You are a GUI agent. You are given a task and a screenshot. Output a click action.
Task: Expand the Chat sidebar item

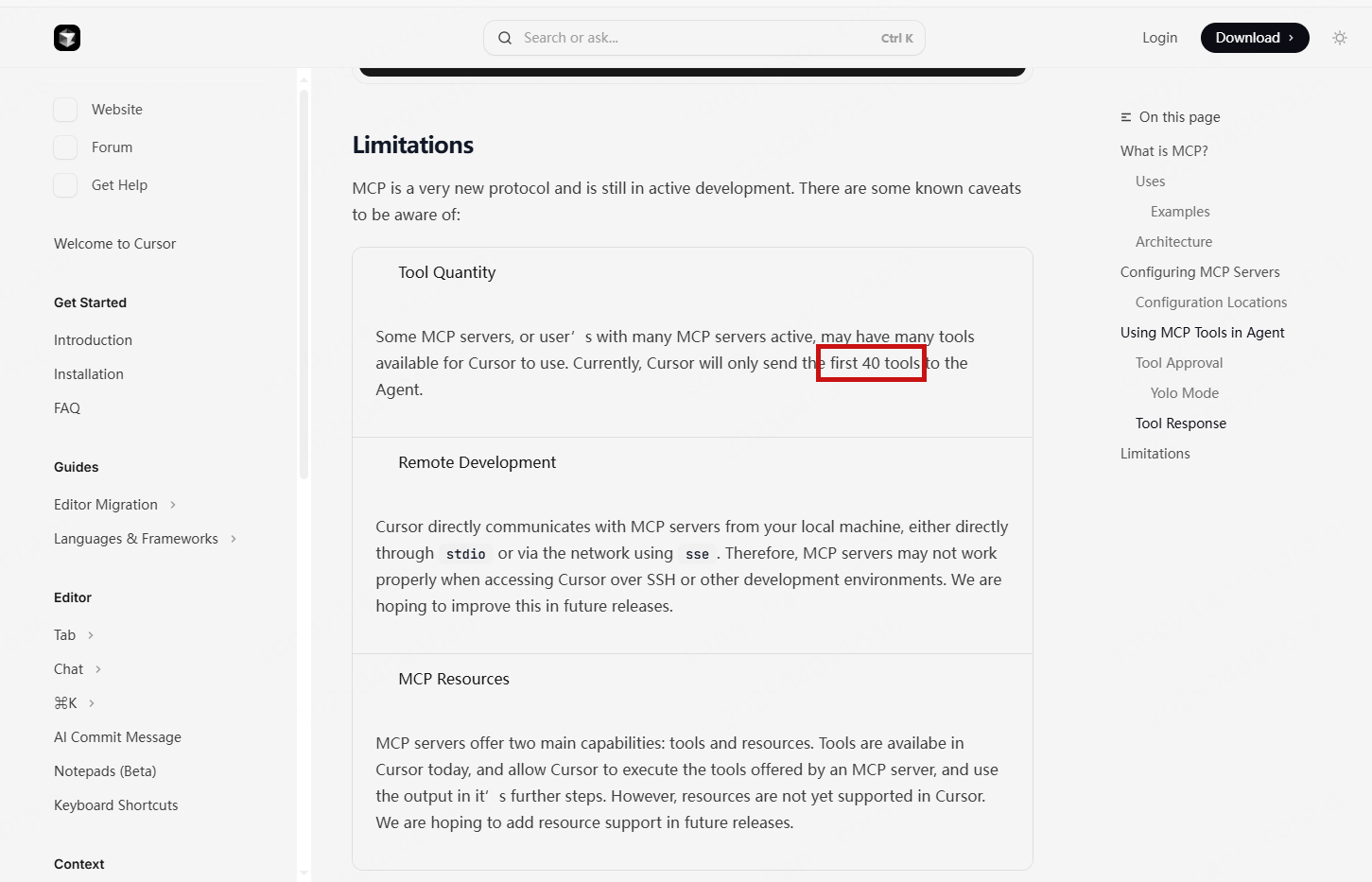[x=98, y=669]
